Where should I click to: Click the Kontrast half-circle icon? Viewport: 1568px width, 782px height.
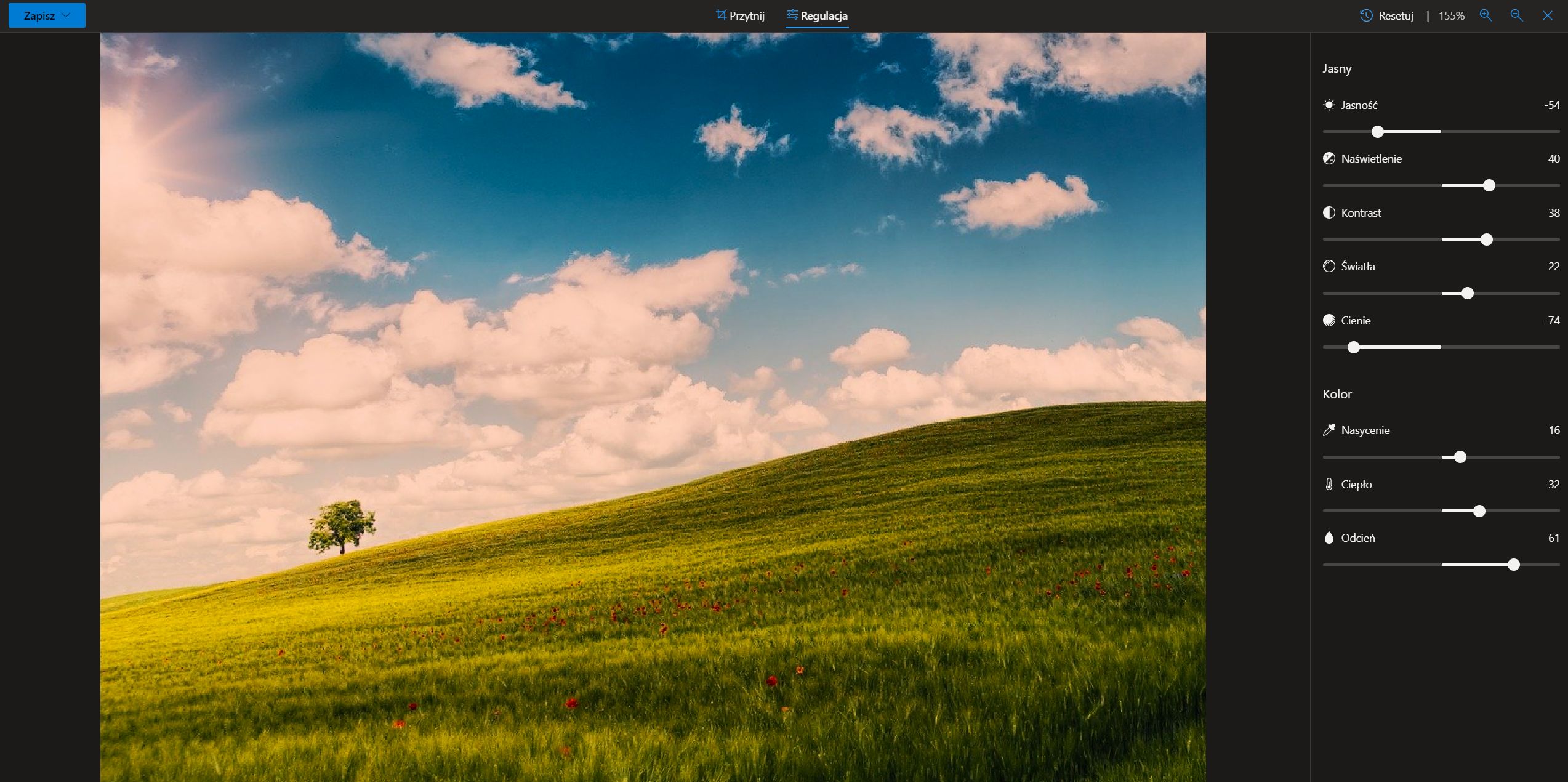(1329, 212)
